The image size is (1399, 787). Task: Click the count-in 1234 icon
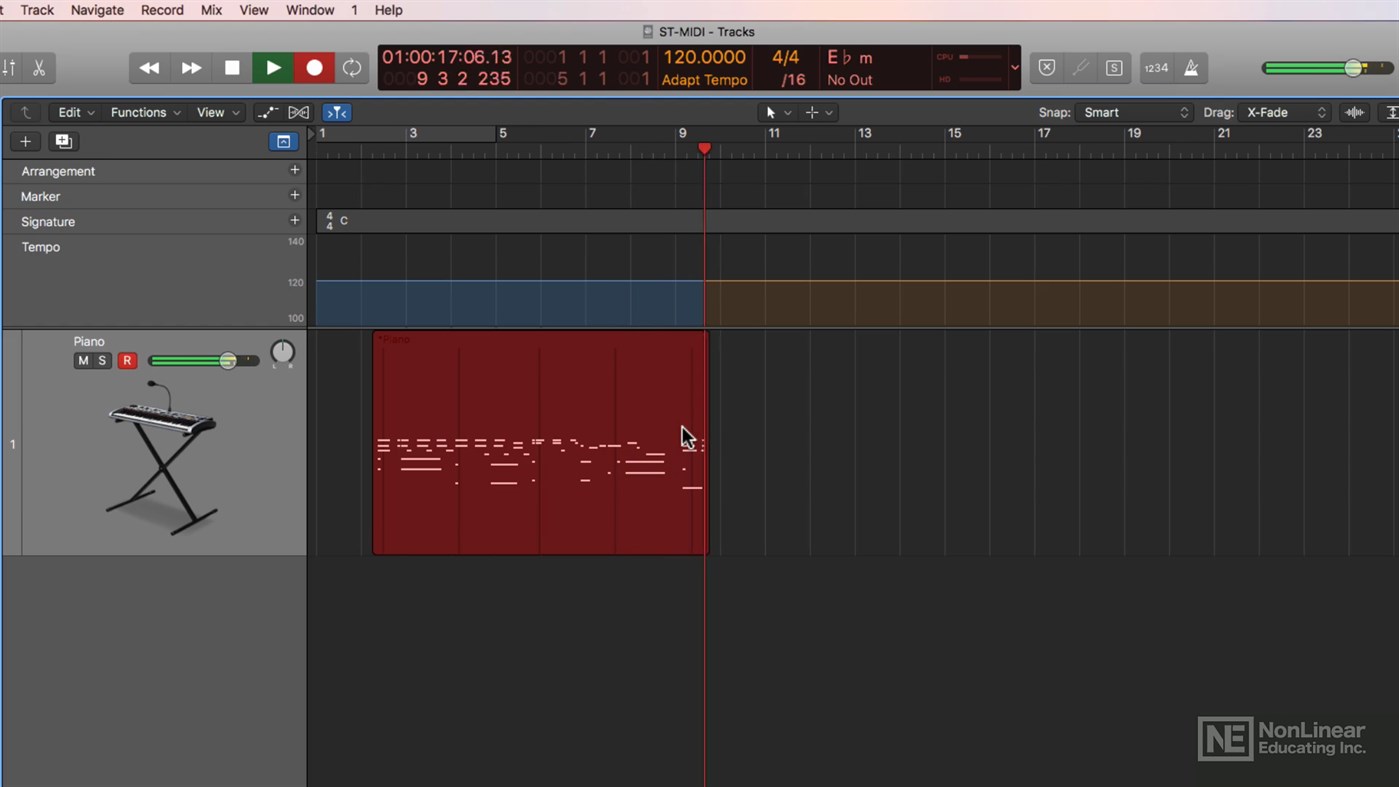point(1156,67)
